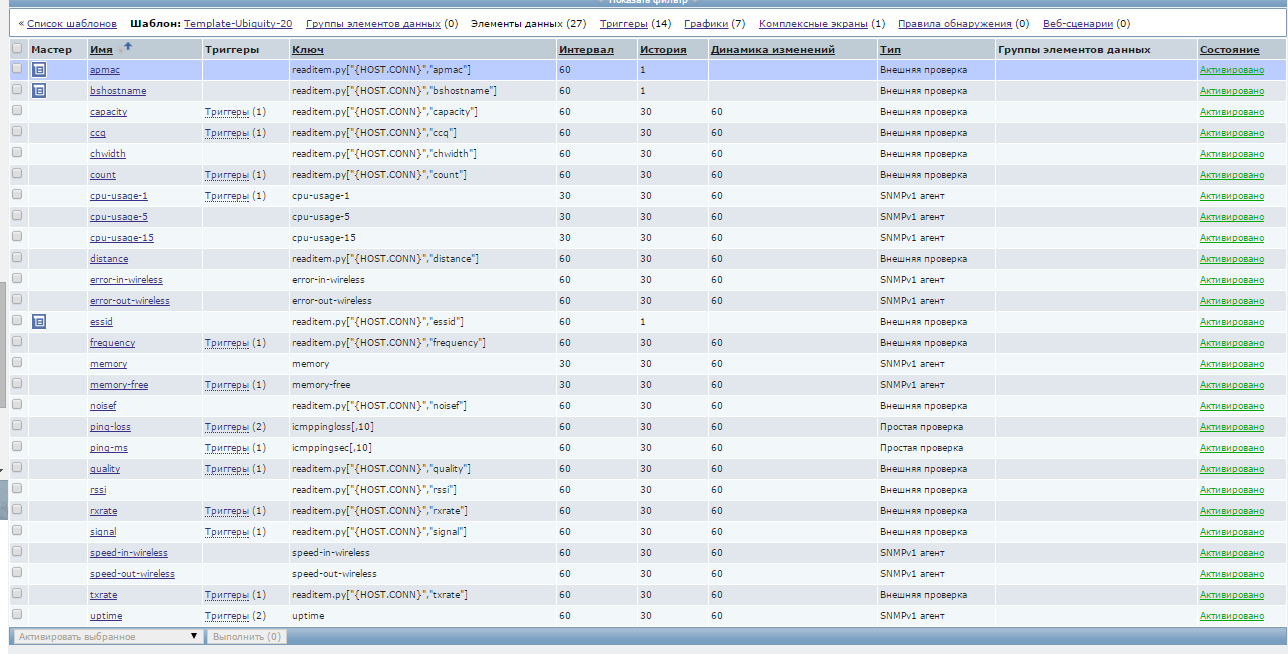
Task: Click the master item icon for essid
Action: [39, 322]
